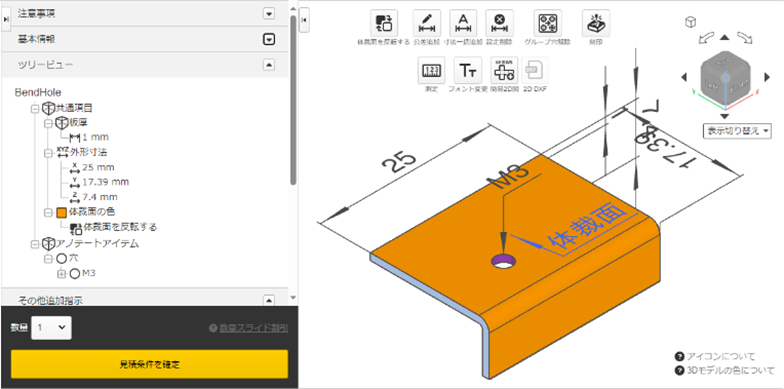Open the 測定 measurement tool

point(431,70)
